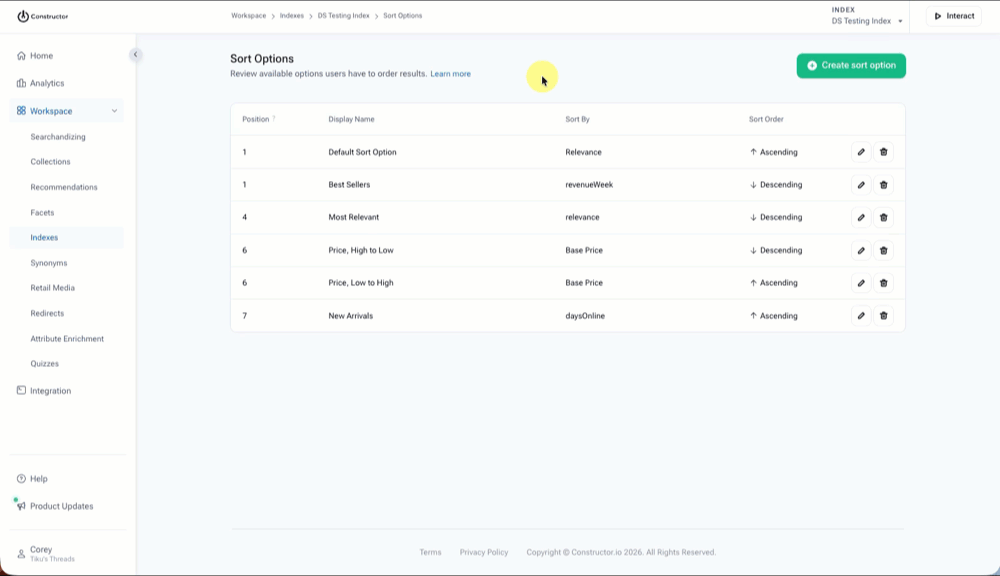Edit the New Arrivals sort option
Screen dimensions: 1000x576
[x=861, y=316]
